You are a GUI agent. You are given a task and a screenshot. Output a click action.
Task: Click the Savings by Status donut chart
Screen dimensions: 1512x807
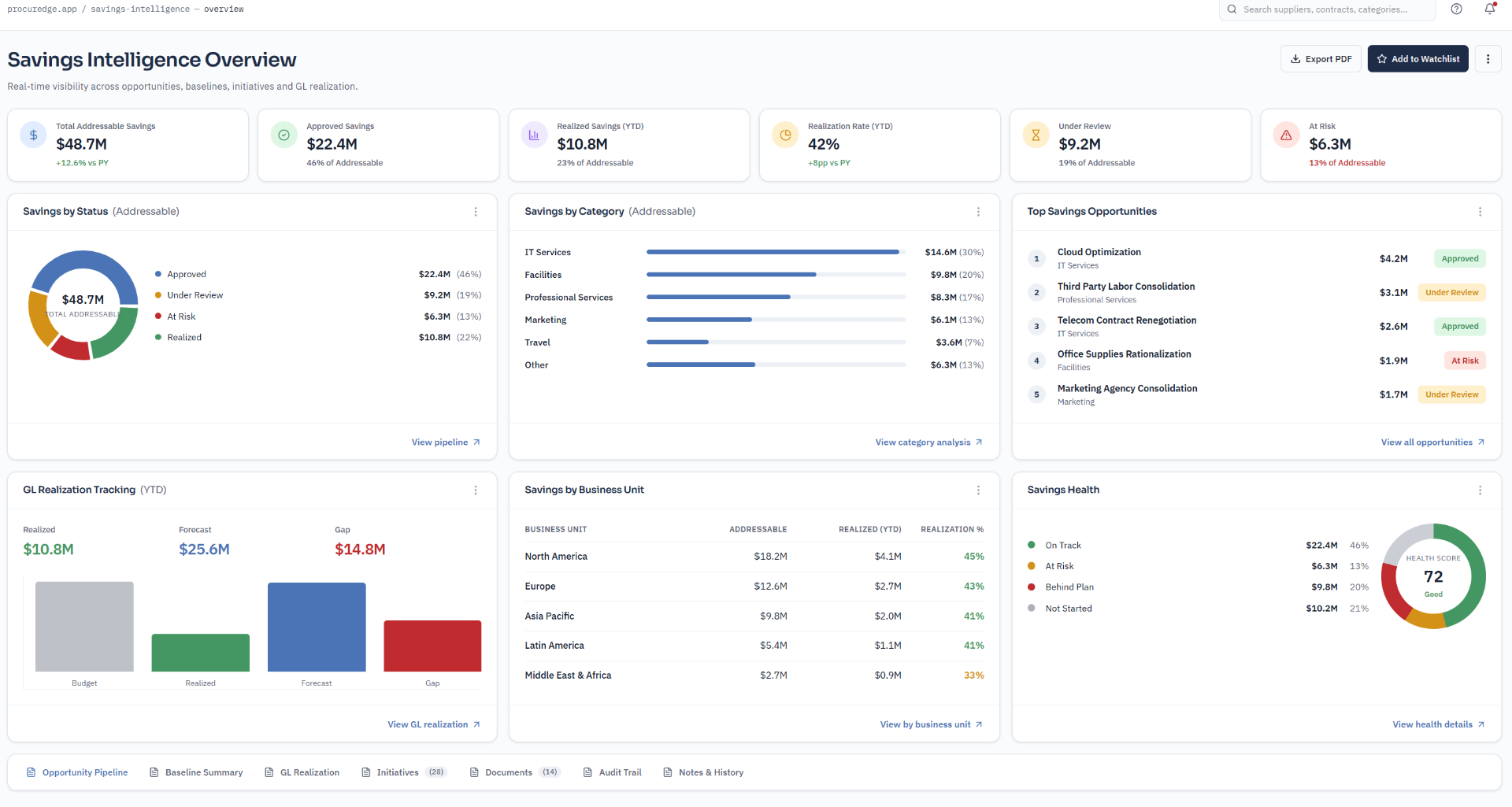click(83, 305)
